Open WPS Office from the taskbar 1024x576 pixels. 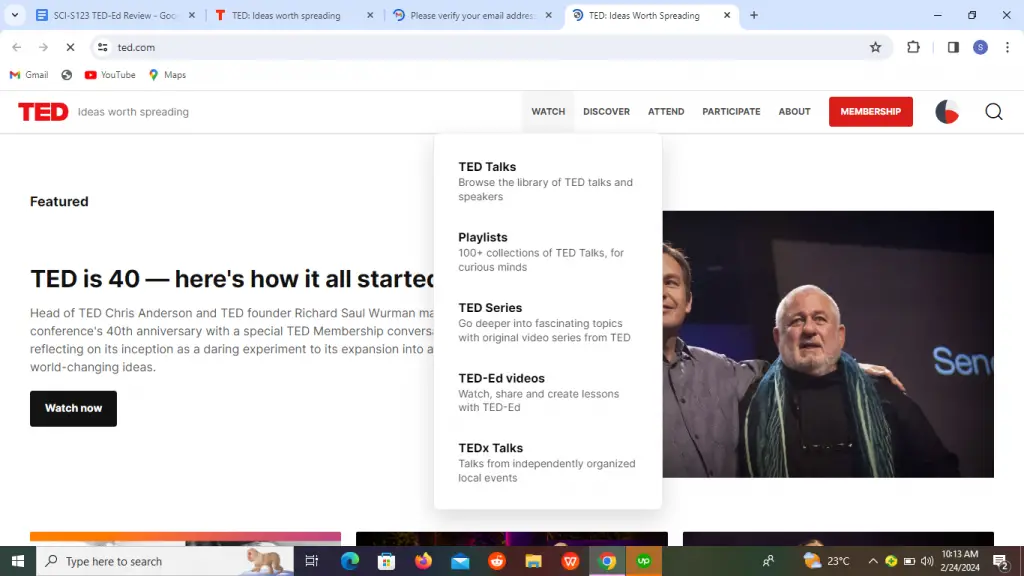click(571, 561)
